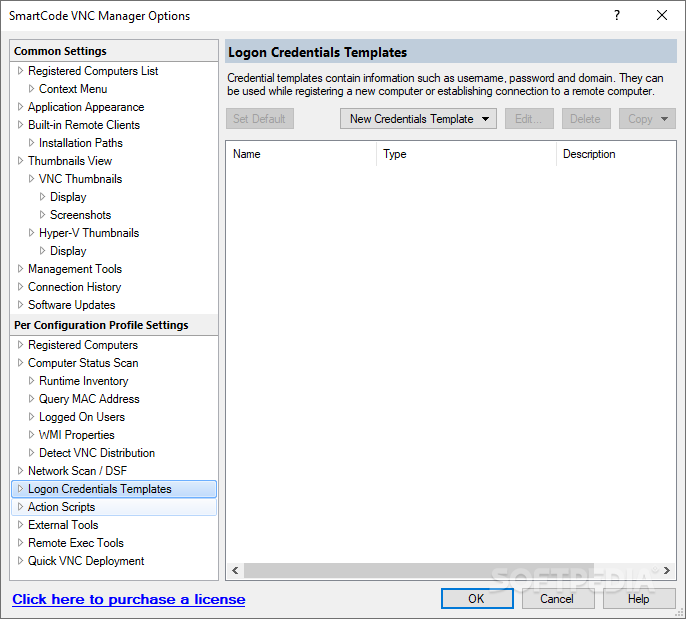Select Detect VNC Distribution item
The width and height of the screenshot is (686, 619).
coord(97,452)
